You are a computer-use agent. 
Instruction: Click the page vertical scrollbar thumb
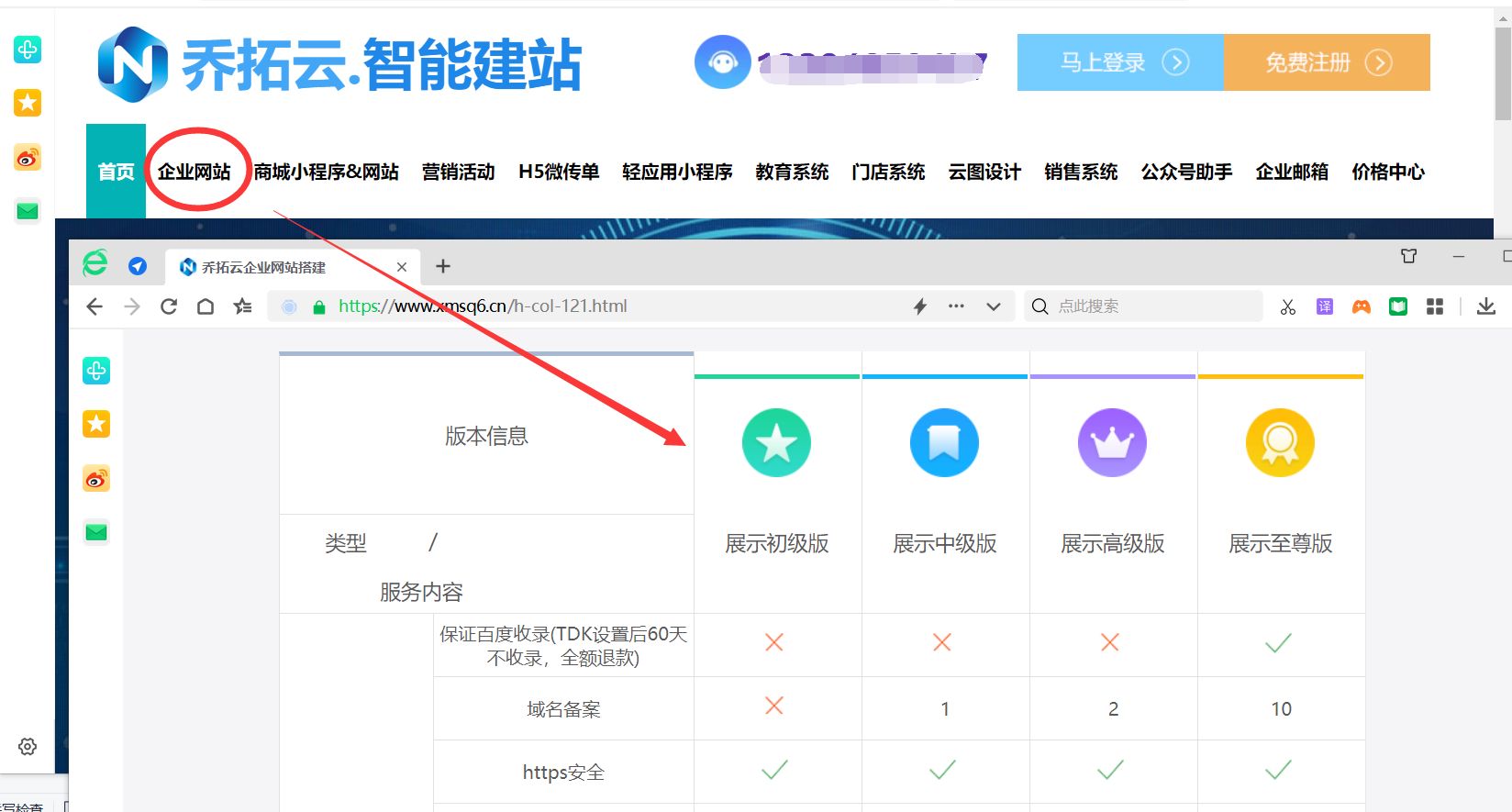click(1503, 73)
